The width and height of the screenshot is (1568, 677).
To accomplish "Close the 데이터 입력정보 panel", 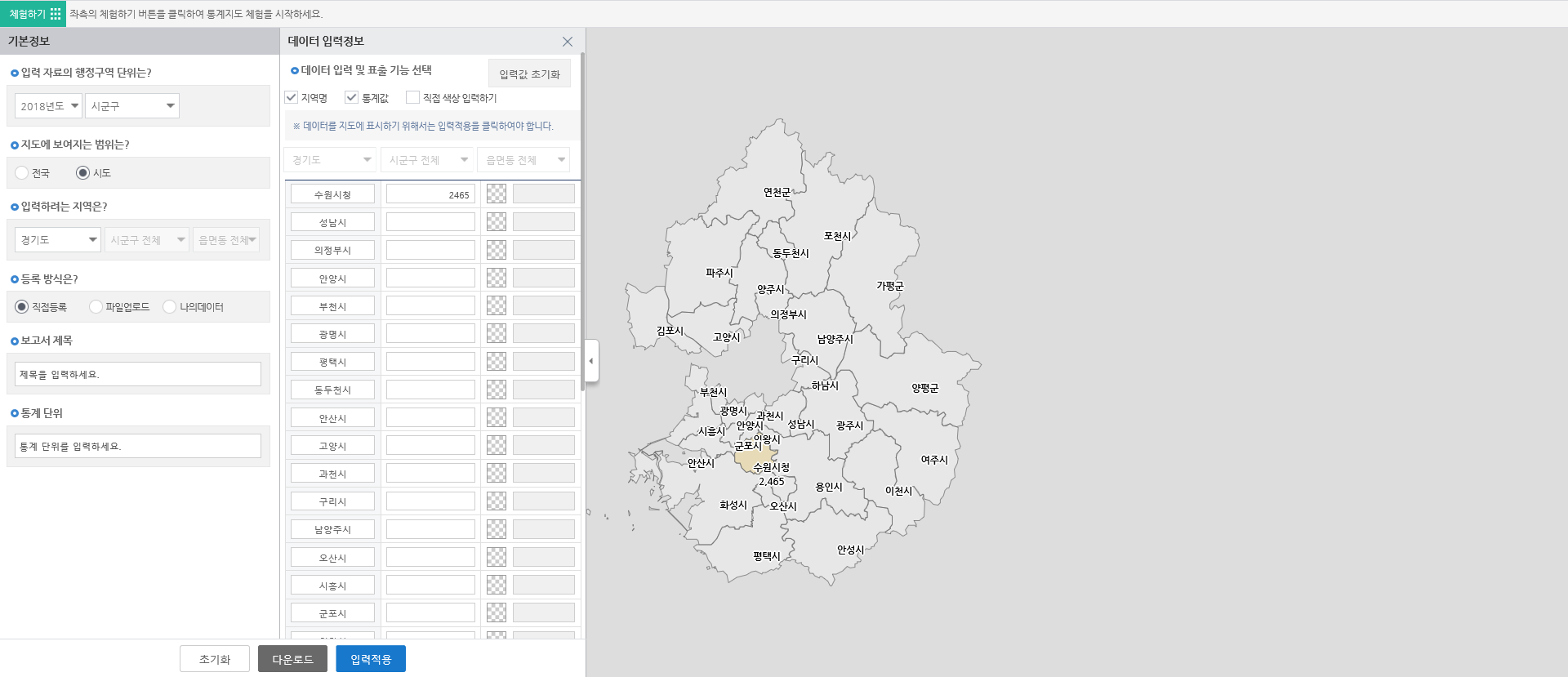I will click(567, 42).
